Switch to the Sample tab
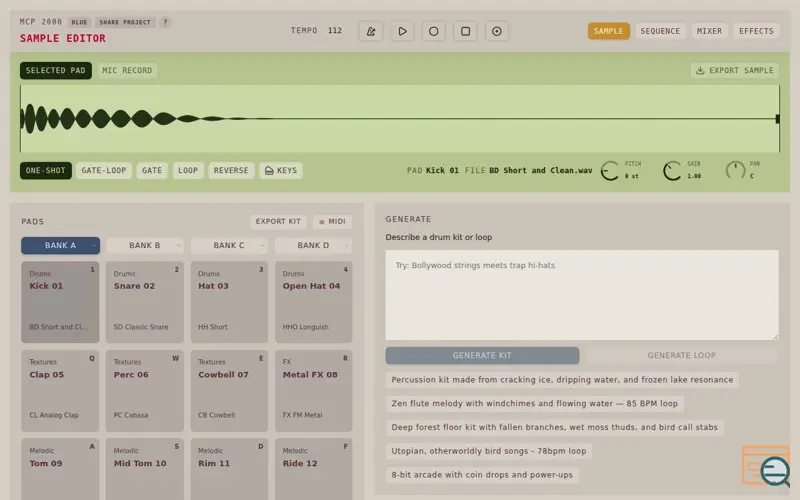 click(x=608, y=31)
